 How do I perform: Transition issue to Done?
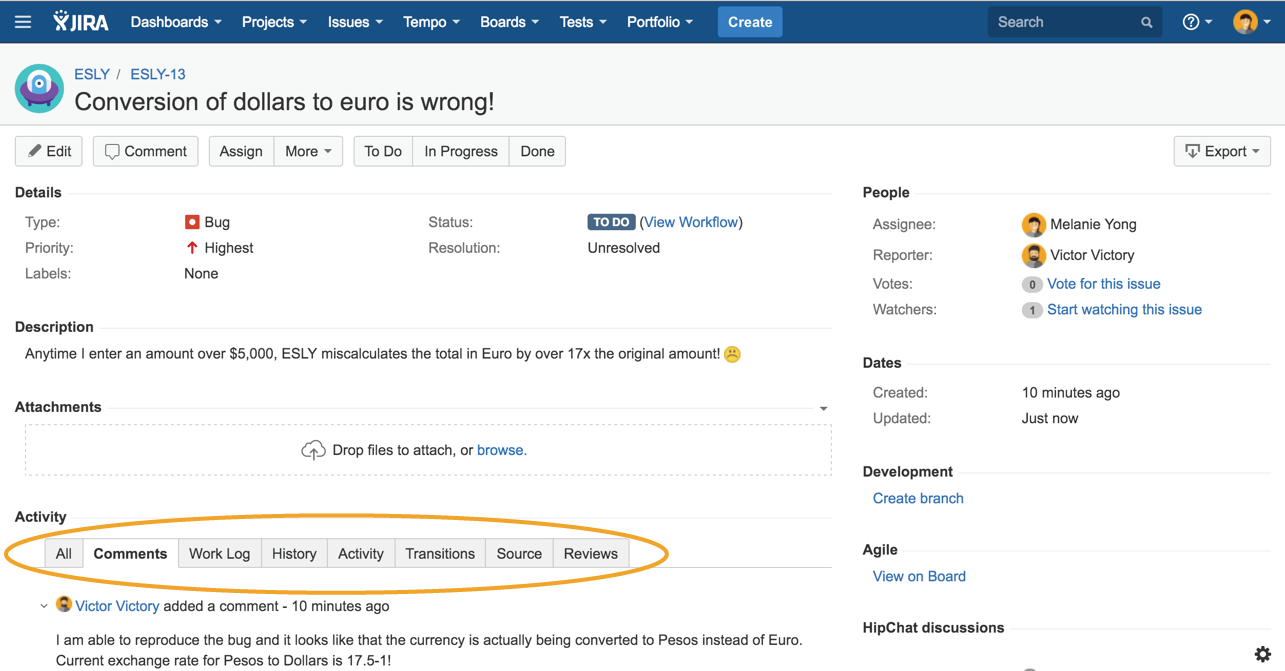tap(537, 151)
